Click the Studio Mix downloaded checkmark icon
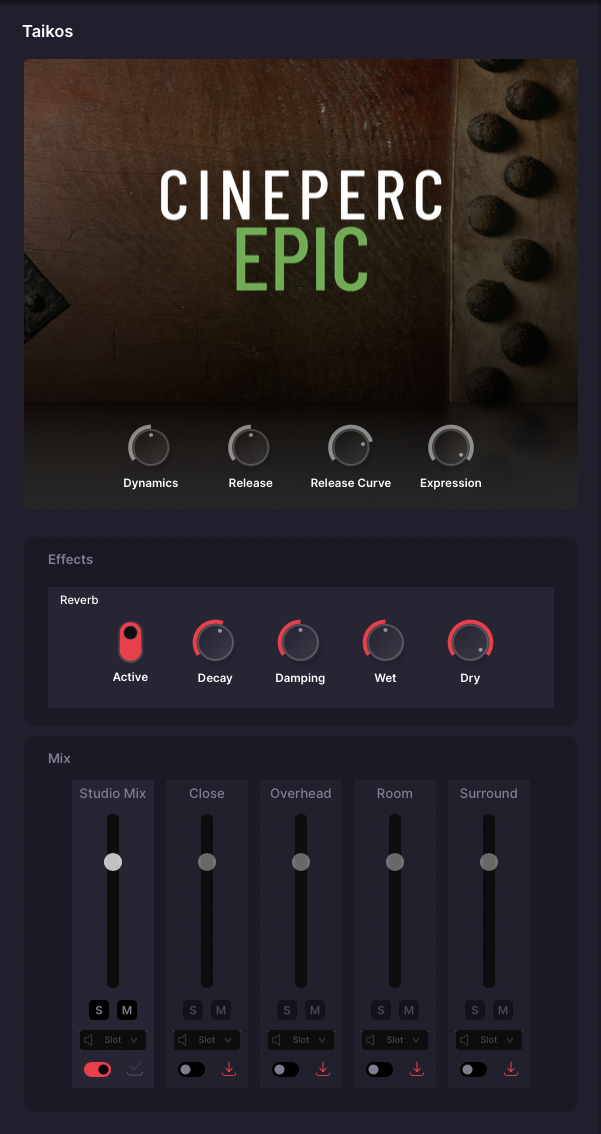This screenshot has width=601, height=1134. [x=135, y=1069]
